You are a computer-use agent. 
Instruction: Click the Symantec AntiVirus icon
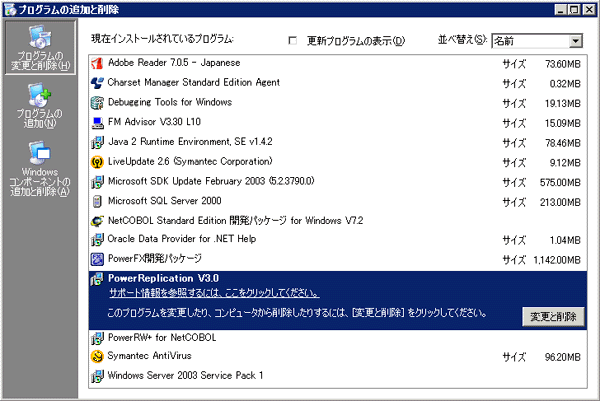[97, 356]
